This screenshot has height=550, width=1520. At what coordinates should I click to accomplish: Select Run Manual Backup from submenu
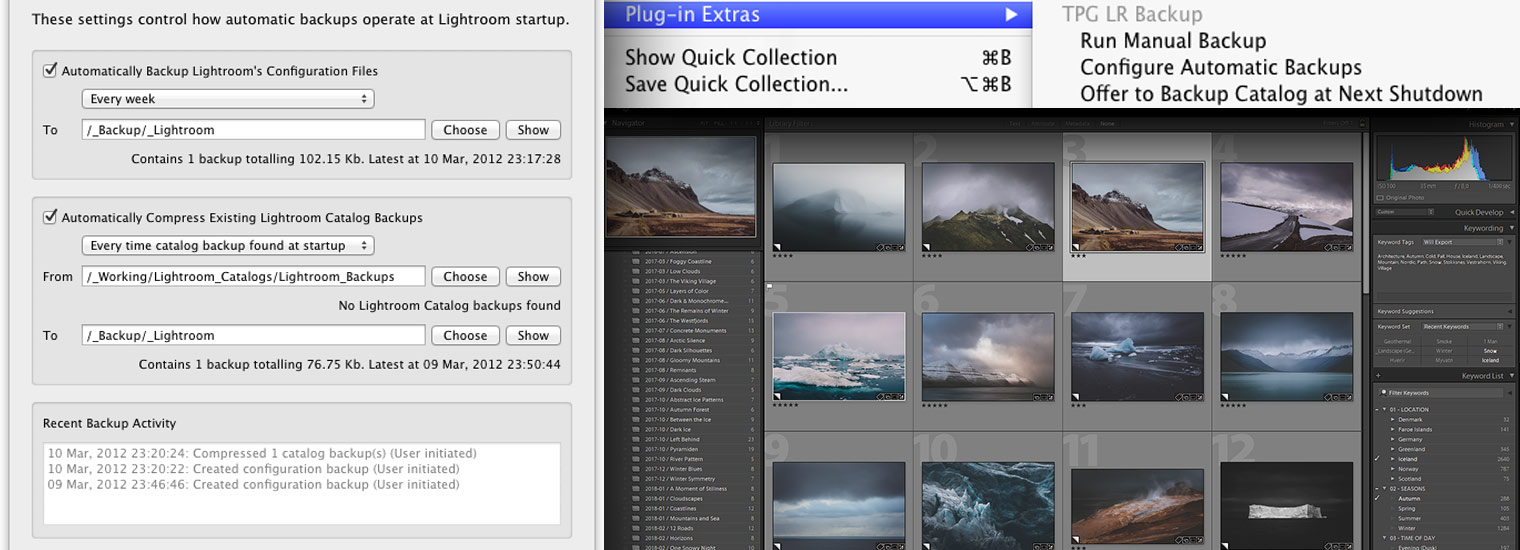tap(1173, 41)
